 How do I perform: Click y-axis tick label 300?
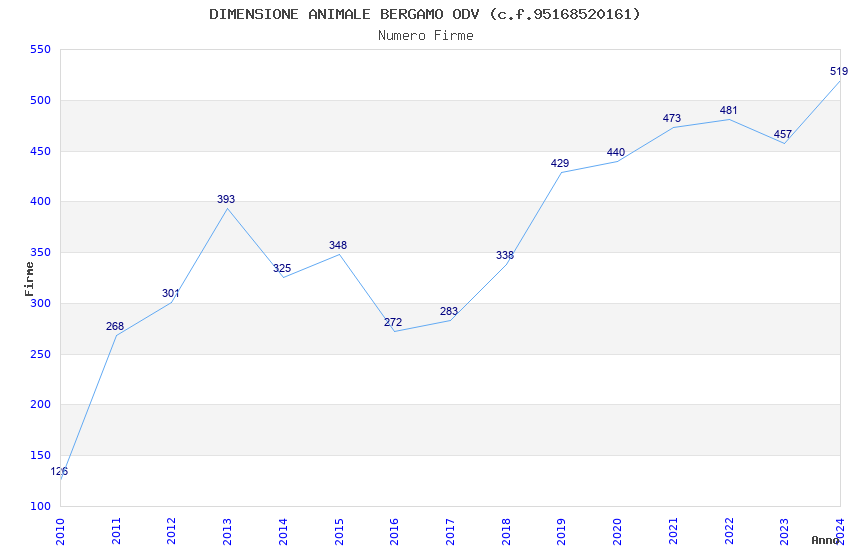click(x=40, y=303)
